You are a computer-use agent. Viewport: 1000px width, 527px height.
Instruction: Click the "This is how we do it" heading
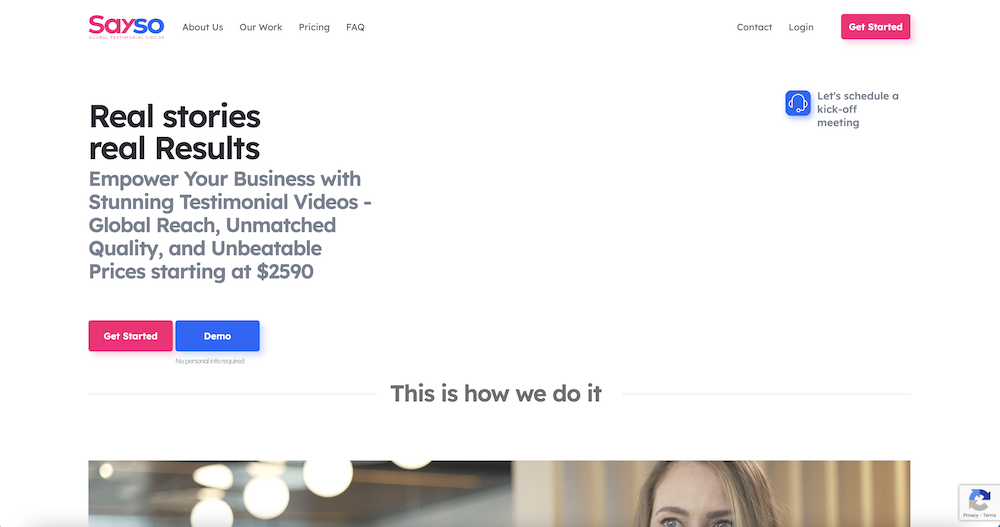[496, 394]
